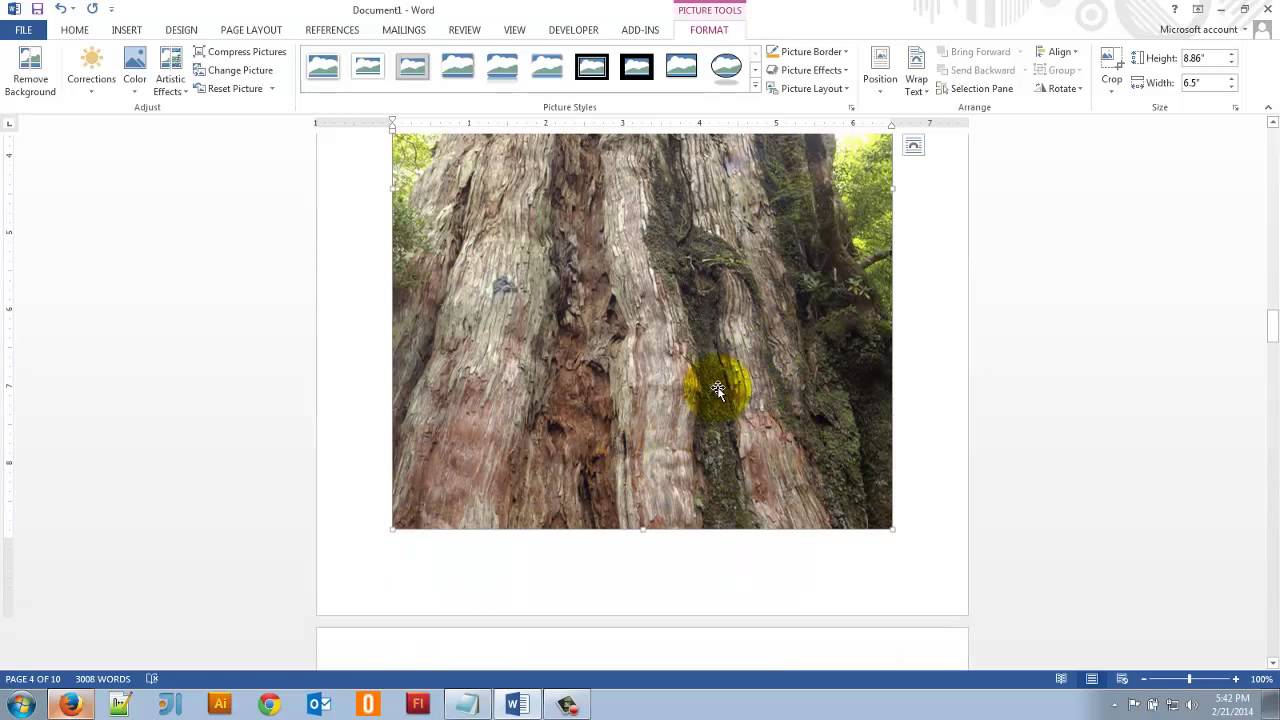
Task: Increase picture height with stepper
Action: pyautogui.click(x=1232, y=54)
